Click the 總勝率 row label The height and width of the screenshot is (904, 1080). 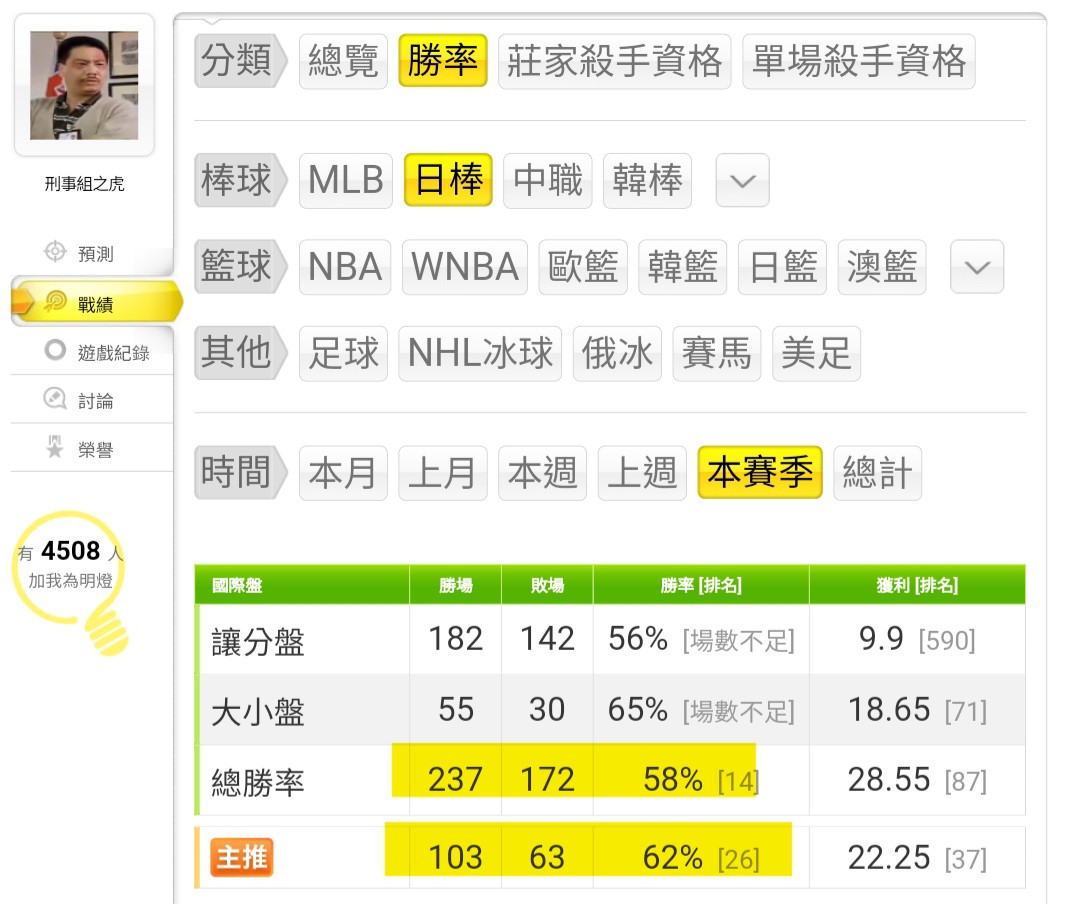tap(258, 783)
